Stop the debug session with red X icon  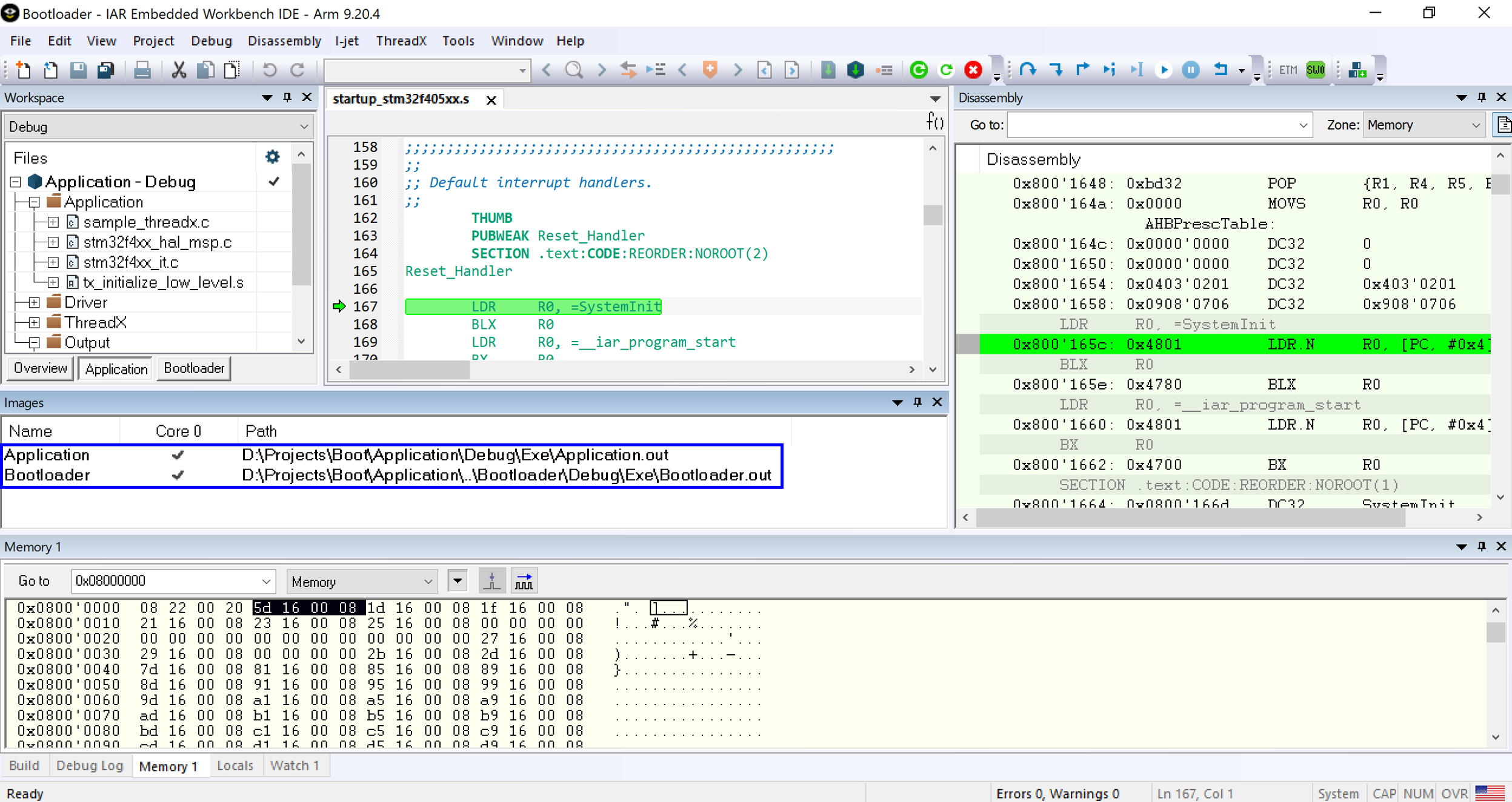[x=973, y=70]
